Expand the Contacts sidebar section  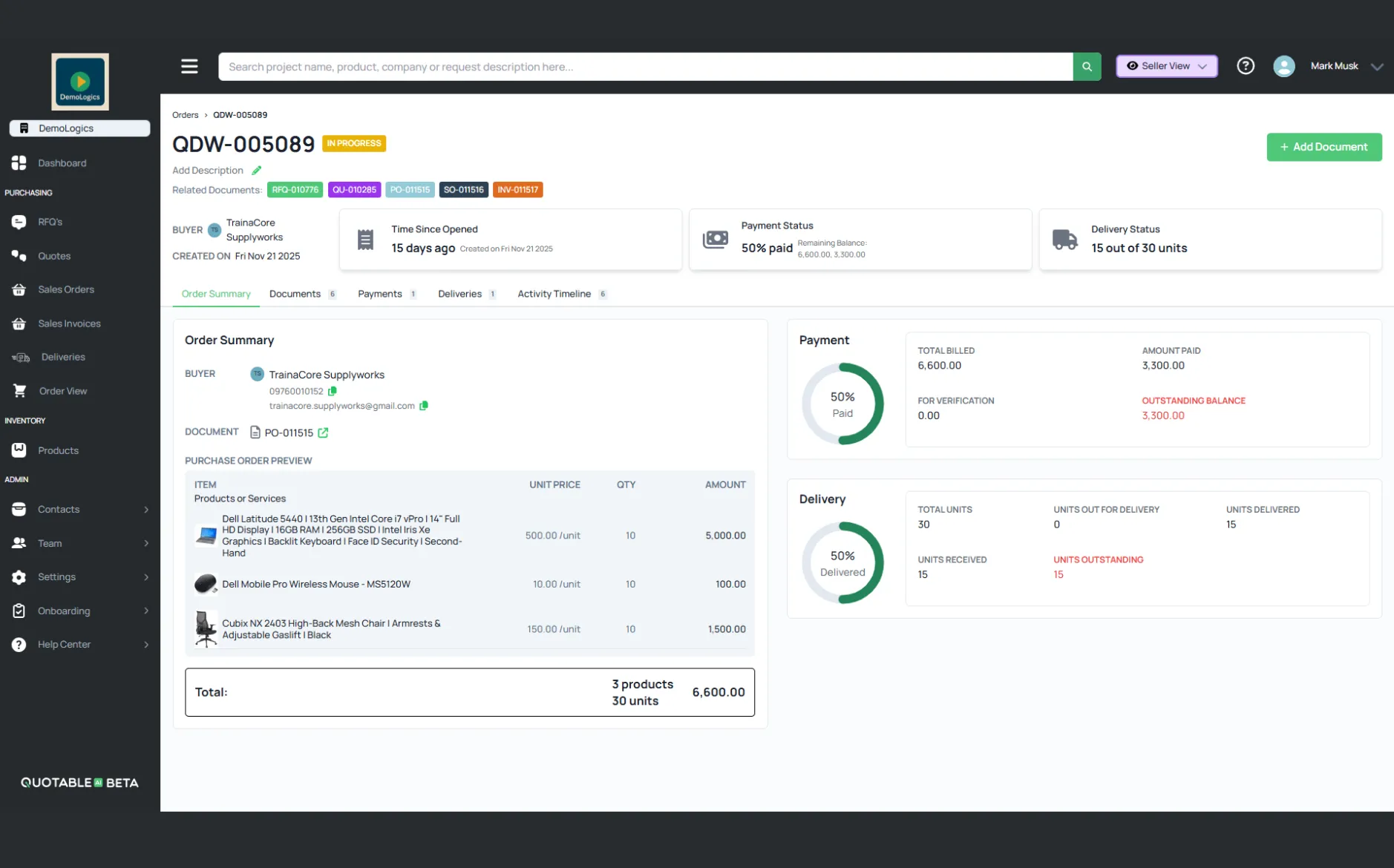click(x=145, y=510)
